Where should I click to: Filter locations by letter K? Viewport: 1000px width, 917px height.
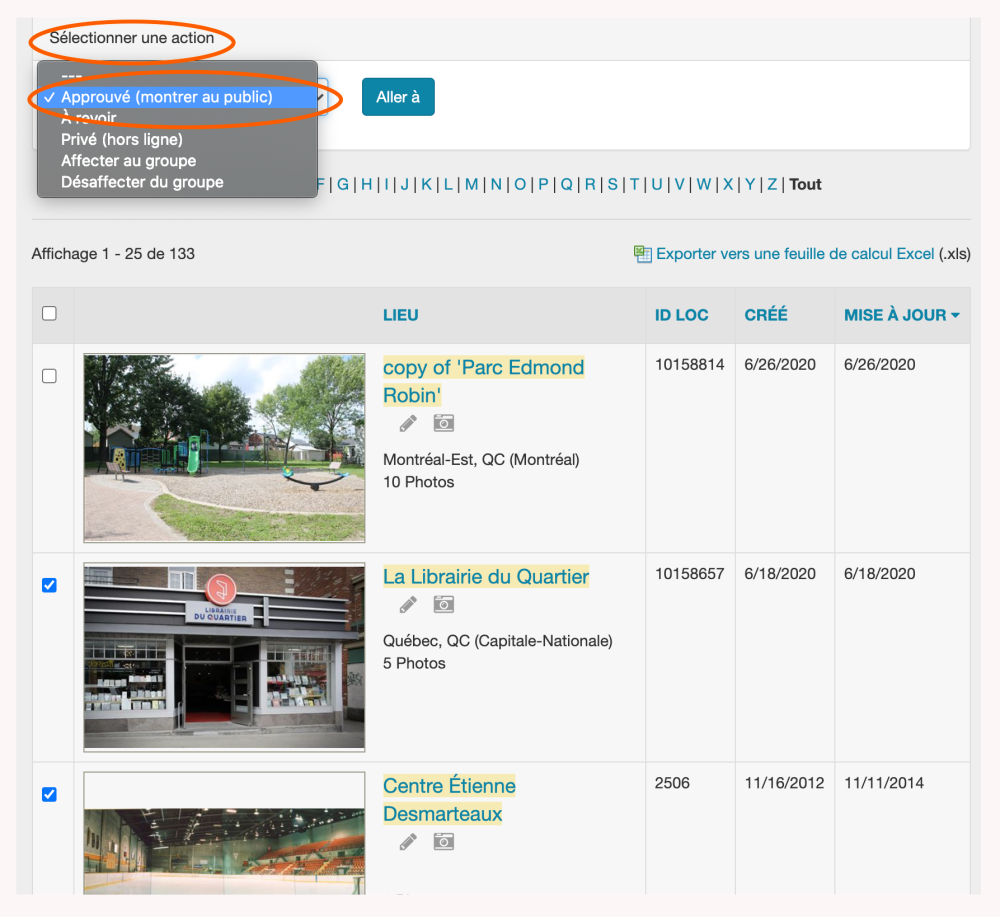tap(426, 184)
